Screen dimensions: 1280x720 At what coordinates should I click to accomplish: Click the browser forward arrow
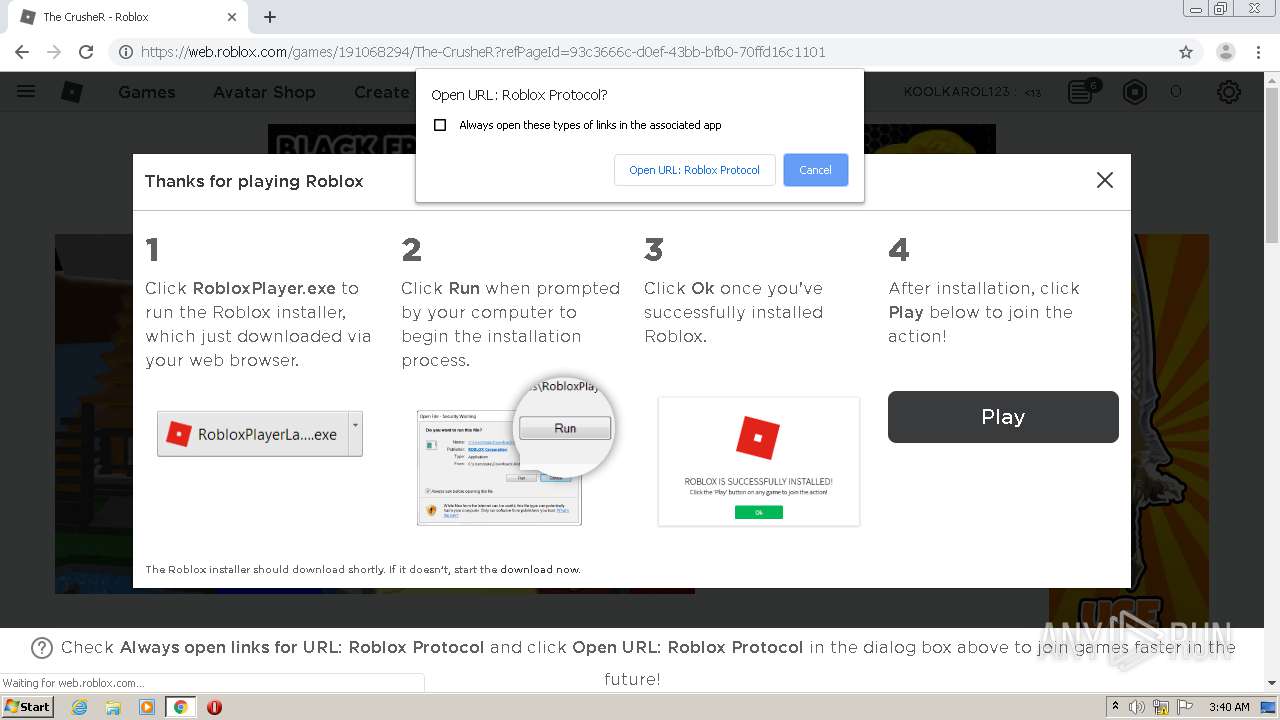pos(54,52)
